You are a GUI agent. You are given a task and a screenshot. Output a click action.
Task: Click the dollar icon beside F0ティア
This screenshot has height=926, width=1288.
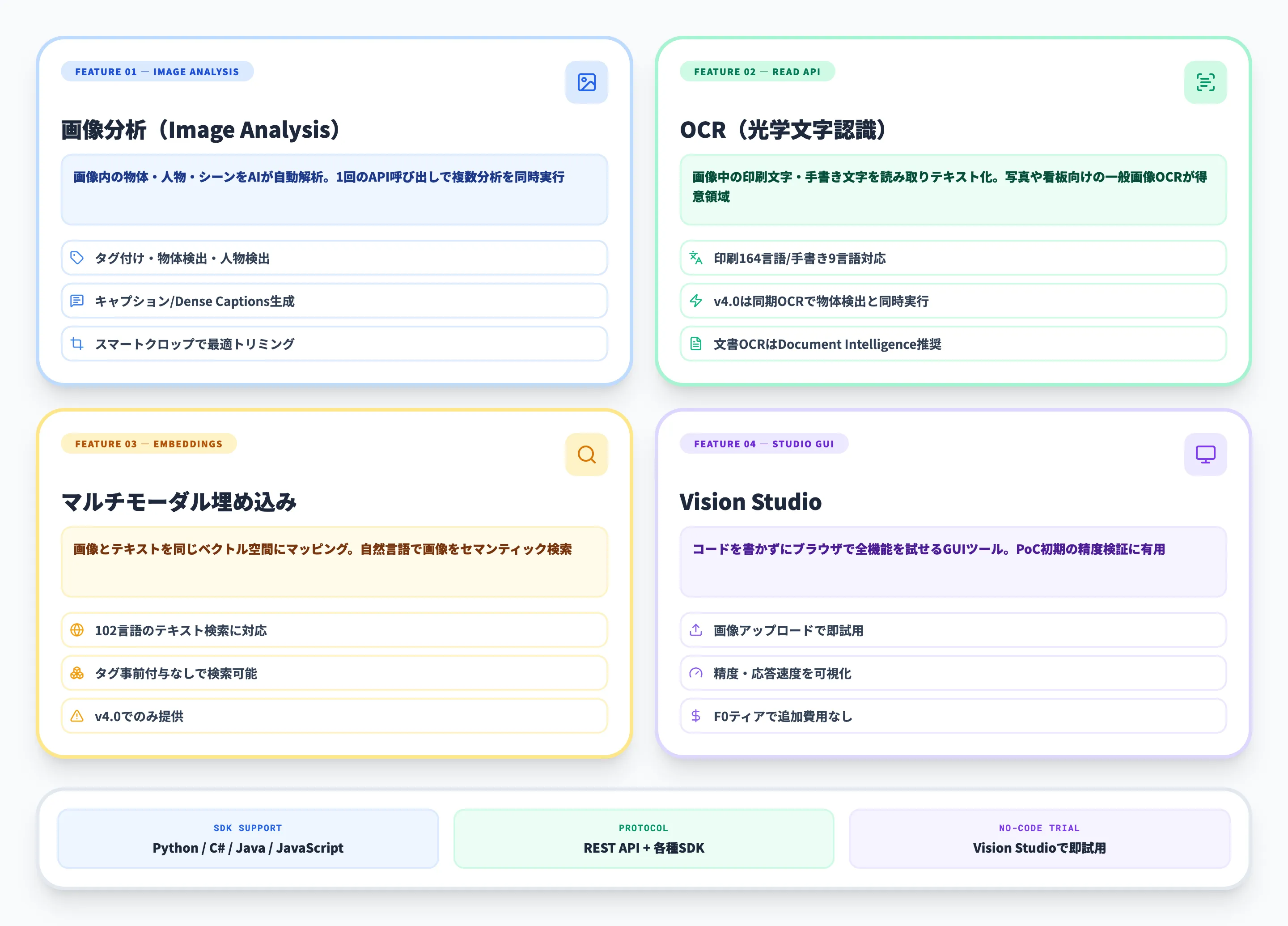(x=695, y=716)
